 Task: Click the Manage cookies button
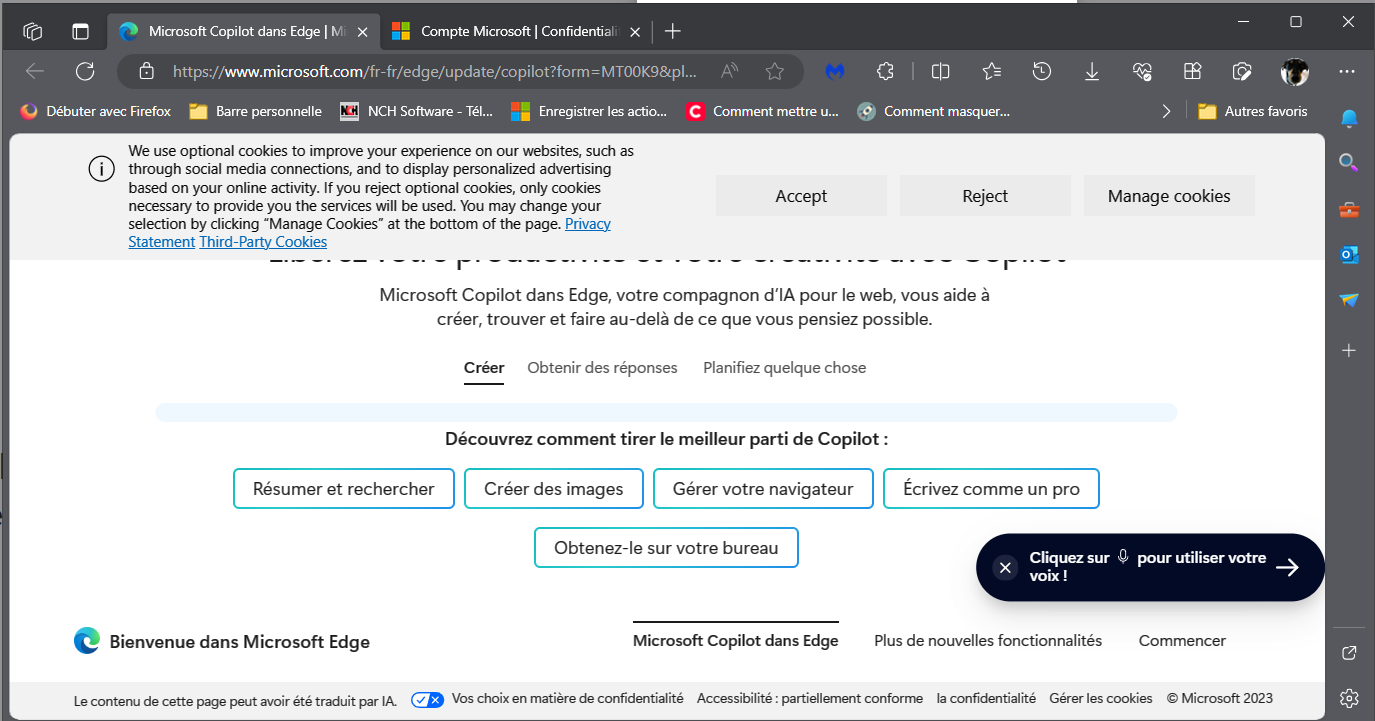pos(1169,196)
